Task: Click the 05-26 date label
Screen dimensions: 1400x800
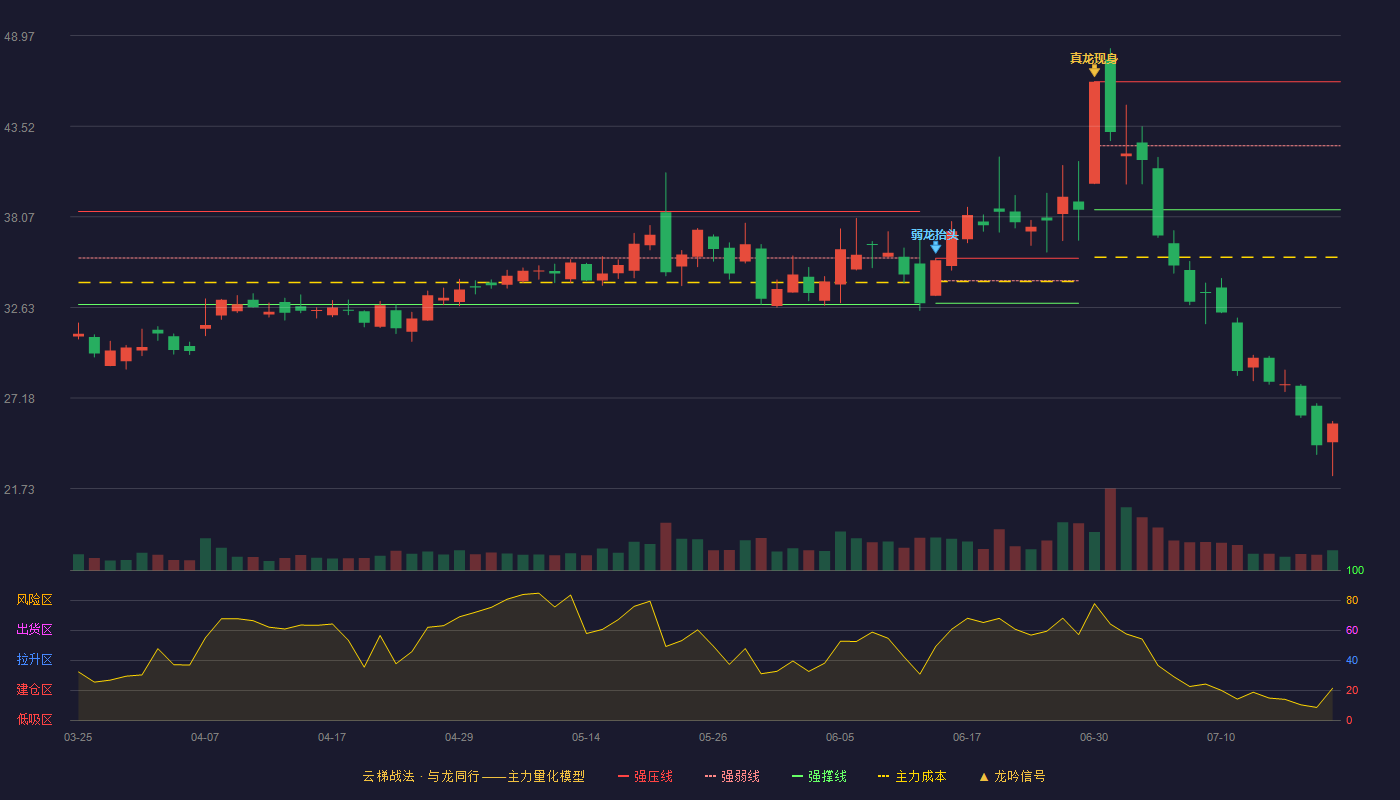Action: click(713, 737)
